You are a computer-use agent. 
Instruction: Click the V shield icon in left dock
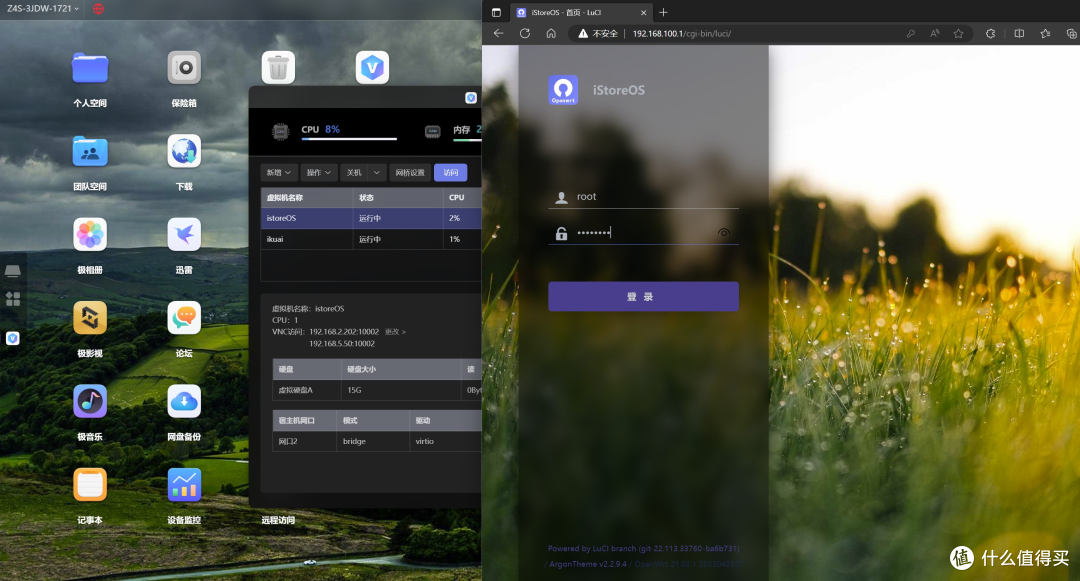coord(12,338)
